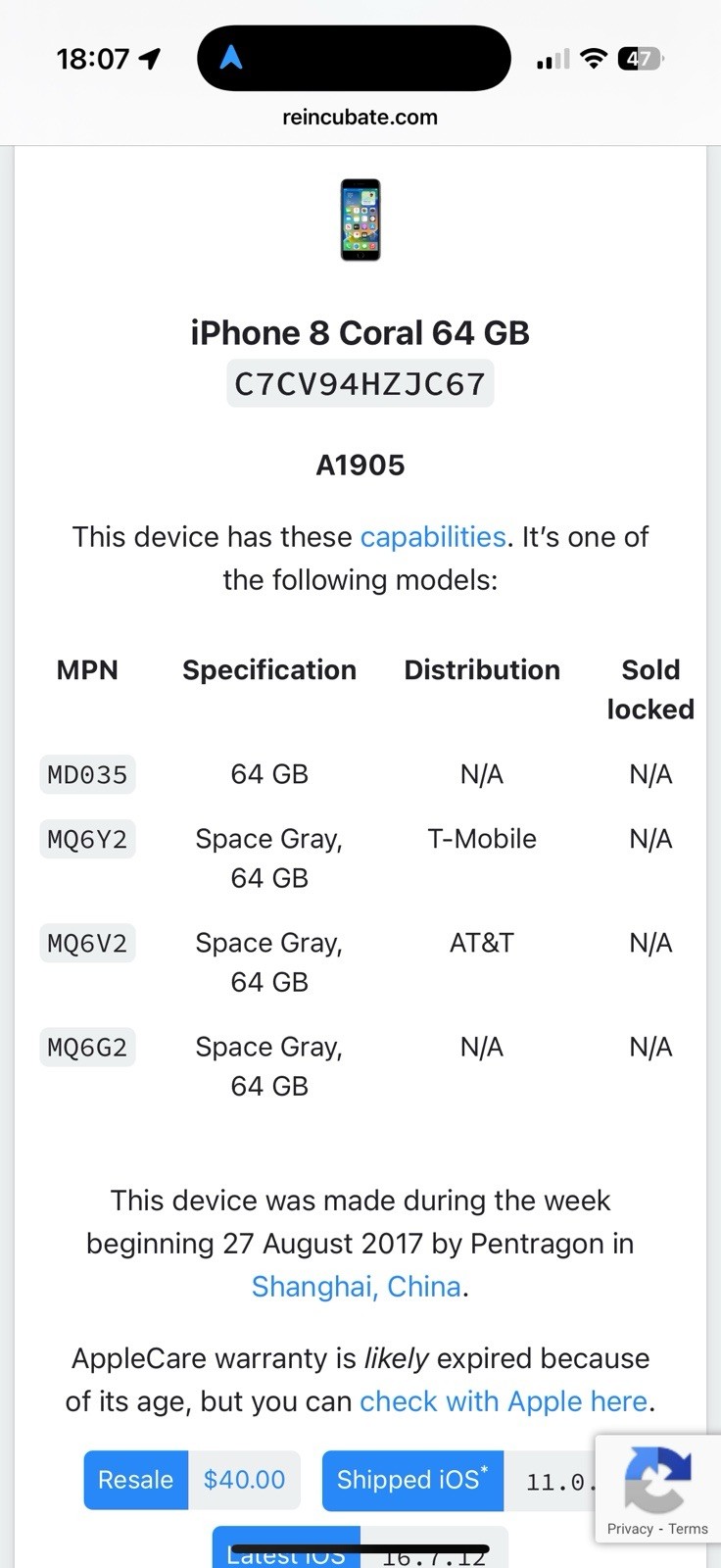Screen dimensions: 721x1568
Task: Tap the reincubate.com address bar
Action: tap(360, 118)
